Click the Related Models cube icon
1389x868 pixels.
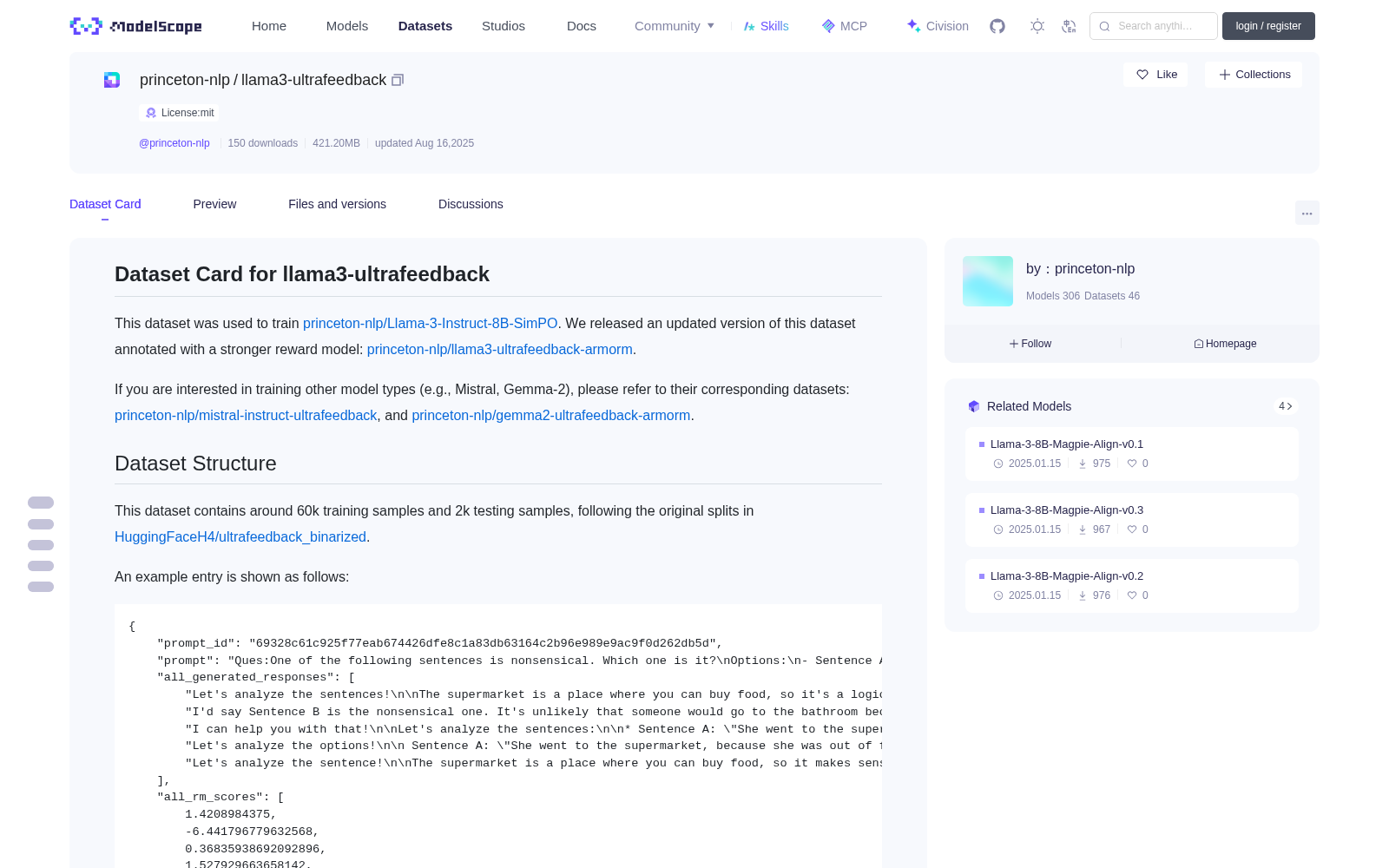click(974, 406)
